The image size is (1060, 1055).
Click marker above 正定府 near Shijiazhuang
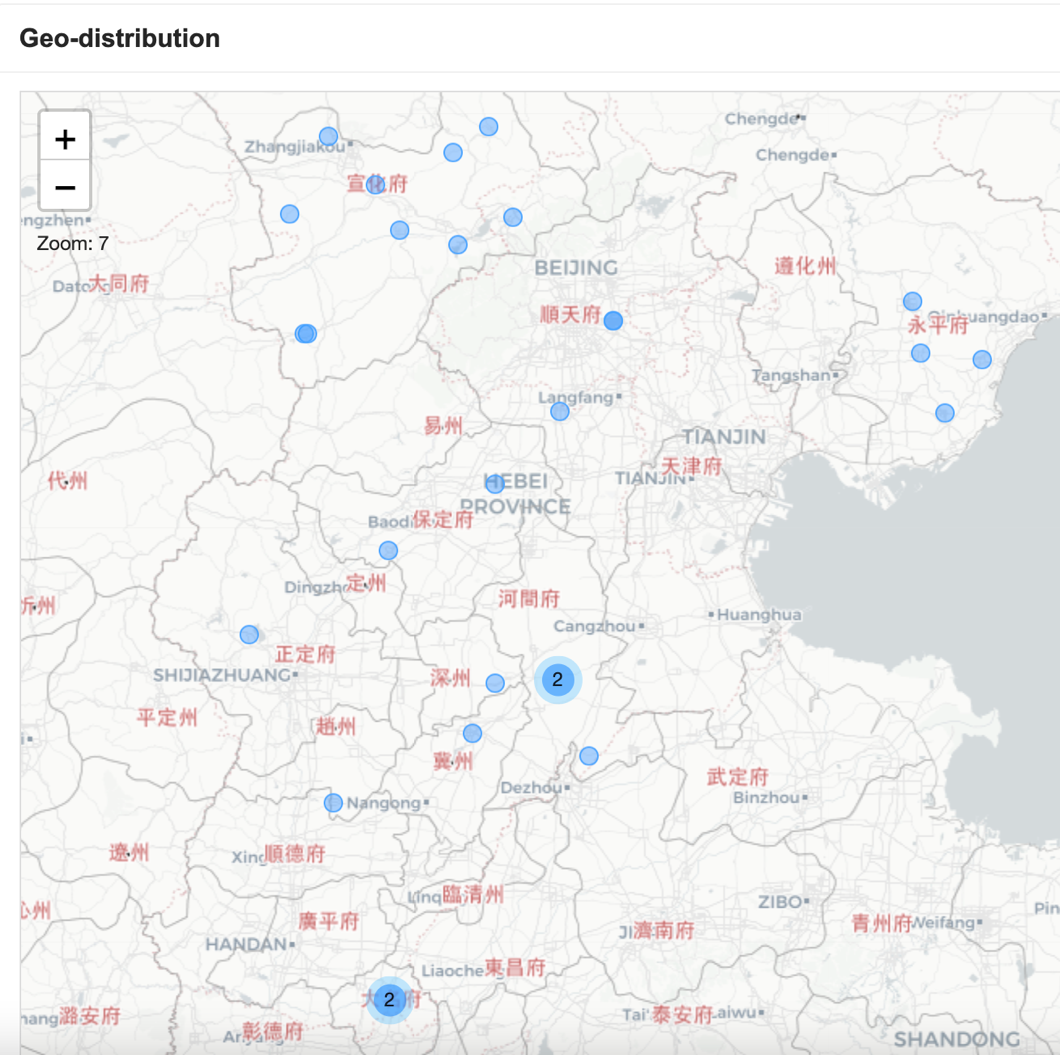(249, 634)
